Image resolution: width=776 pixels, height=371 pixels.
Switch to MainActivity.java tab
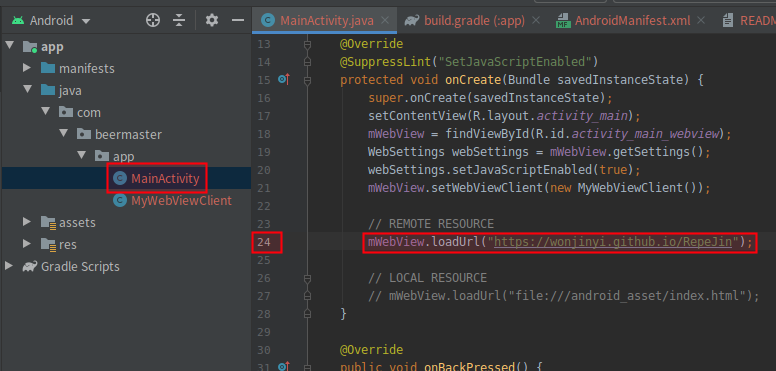[x=325, y=20]
